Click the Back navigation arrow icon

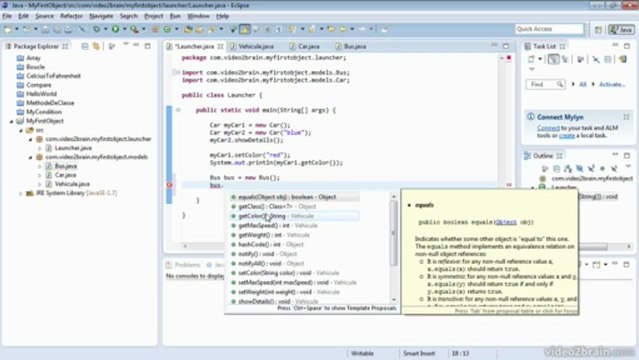[343, 29]
